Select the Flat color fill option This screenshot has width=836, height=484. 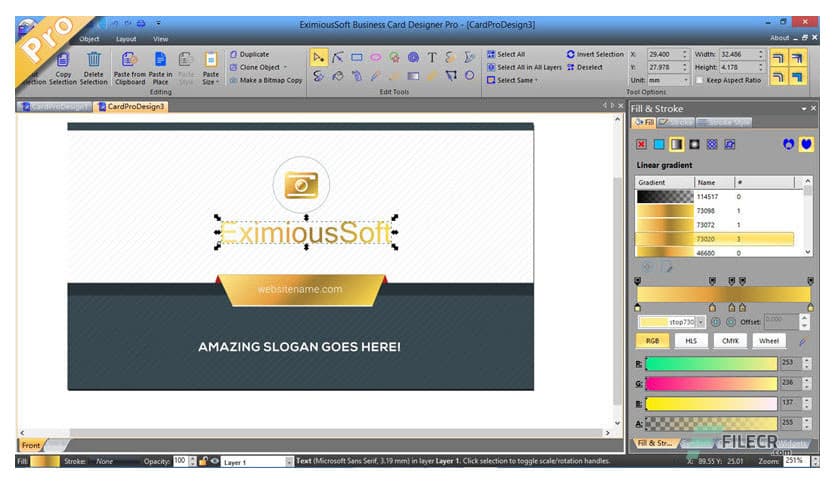pyautogui.click(x=659, y=144)
